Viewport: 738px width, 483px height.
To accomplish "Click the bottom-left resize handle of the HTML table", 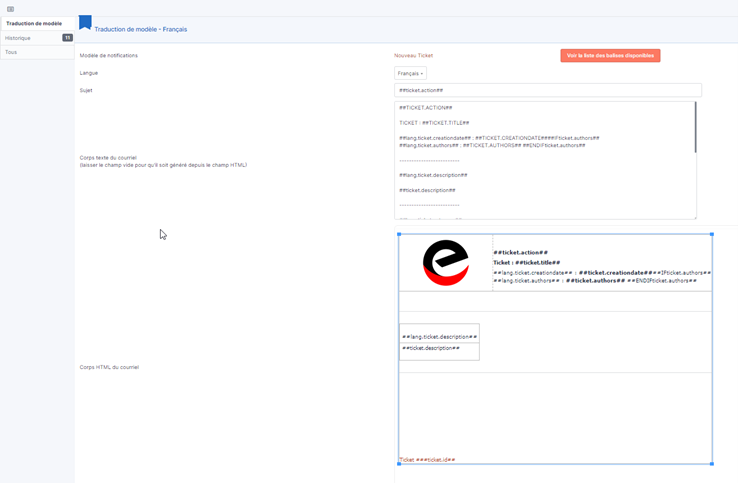I will click(x=399, y=464).
